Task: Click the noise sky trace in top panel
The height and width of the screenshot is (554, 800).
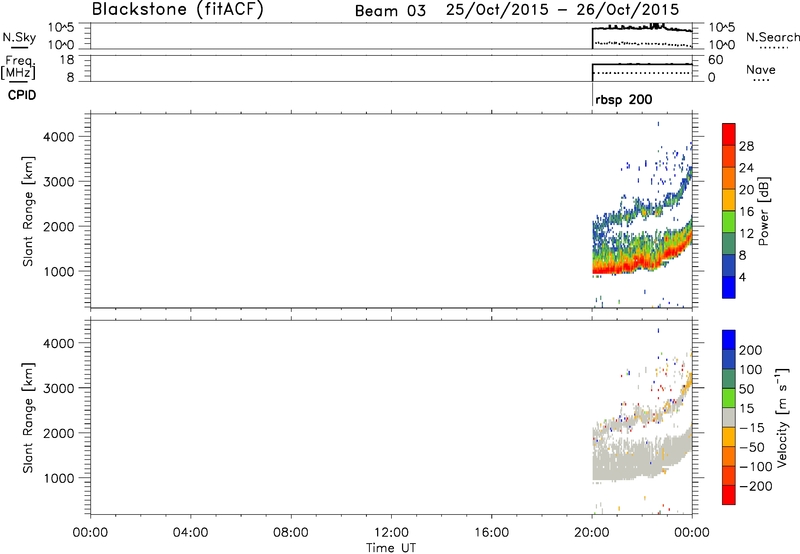Action: tap(642, 28)
